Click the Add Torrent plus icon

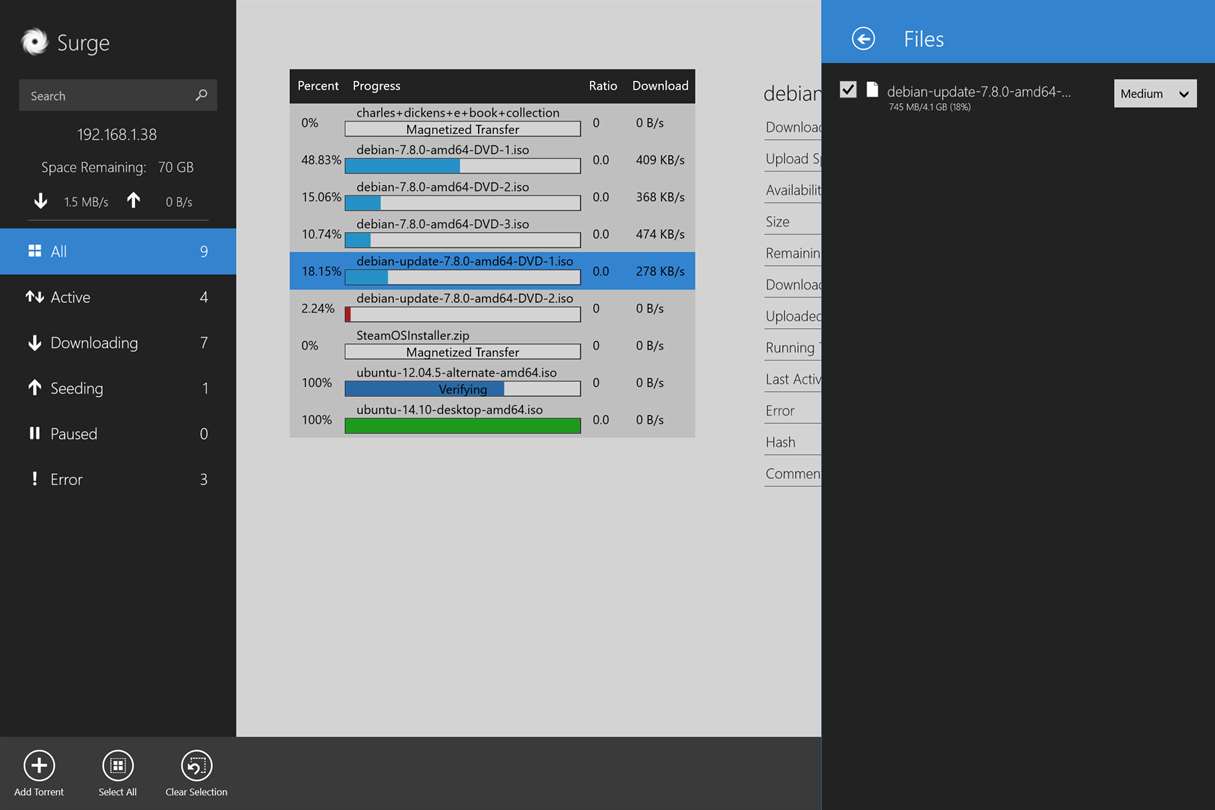tap(39, 766)
